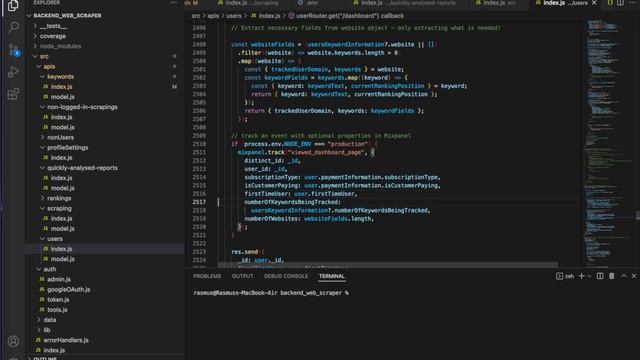
Task: Click the terminal prompt line
Action: pyautogui.click(x=271, y=293)
